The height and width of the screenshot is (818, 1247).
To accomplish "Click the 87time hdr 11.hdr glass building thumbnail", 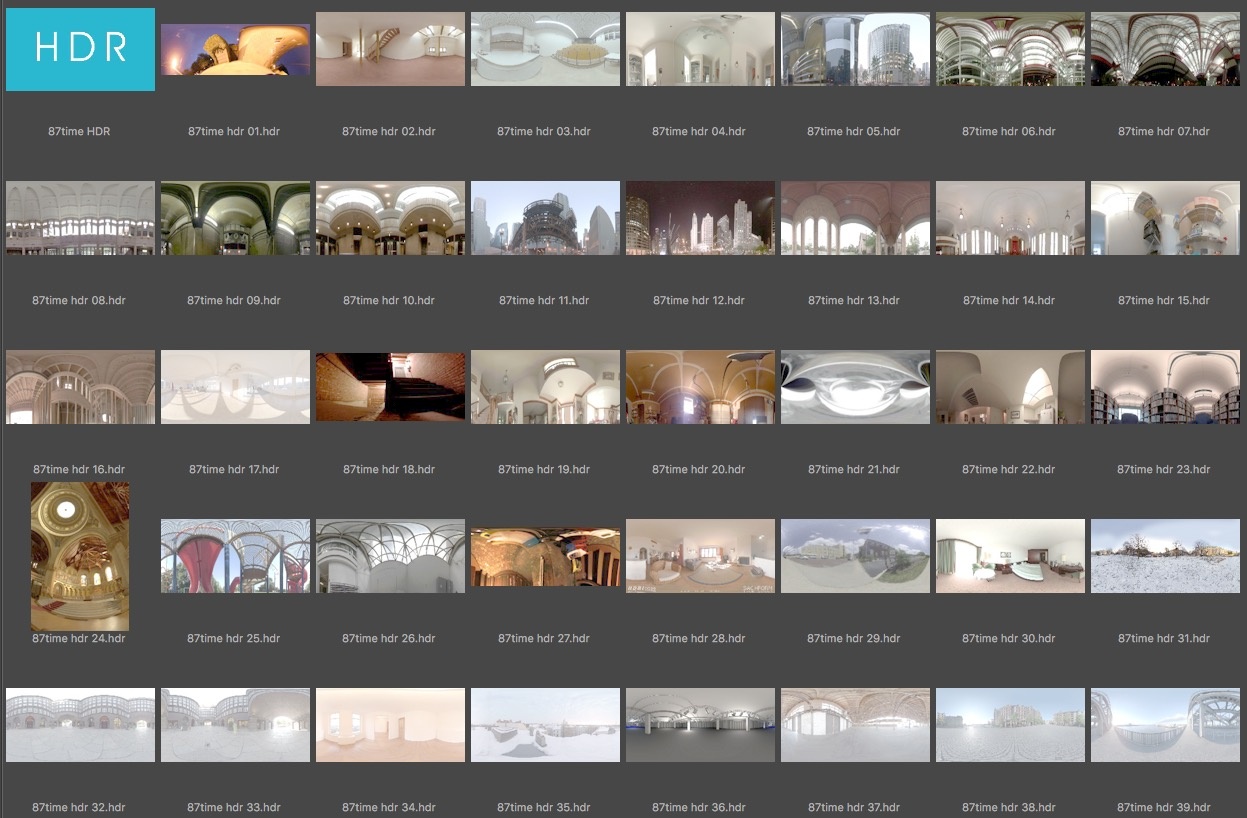I will [x=545, y=218].
